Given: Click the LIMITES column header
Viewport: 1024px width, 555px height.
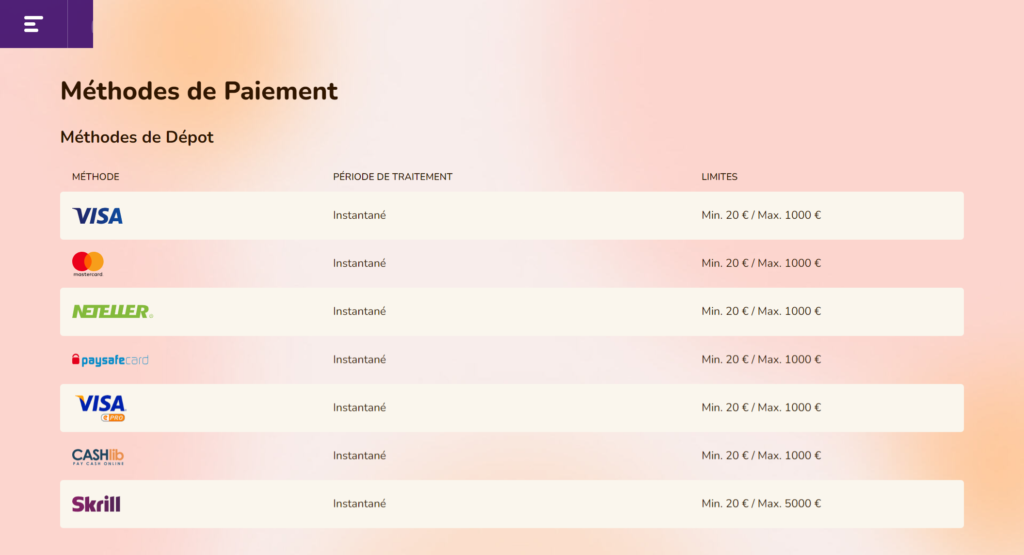Looking at the screenshot, I should click(719, 177).
